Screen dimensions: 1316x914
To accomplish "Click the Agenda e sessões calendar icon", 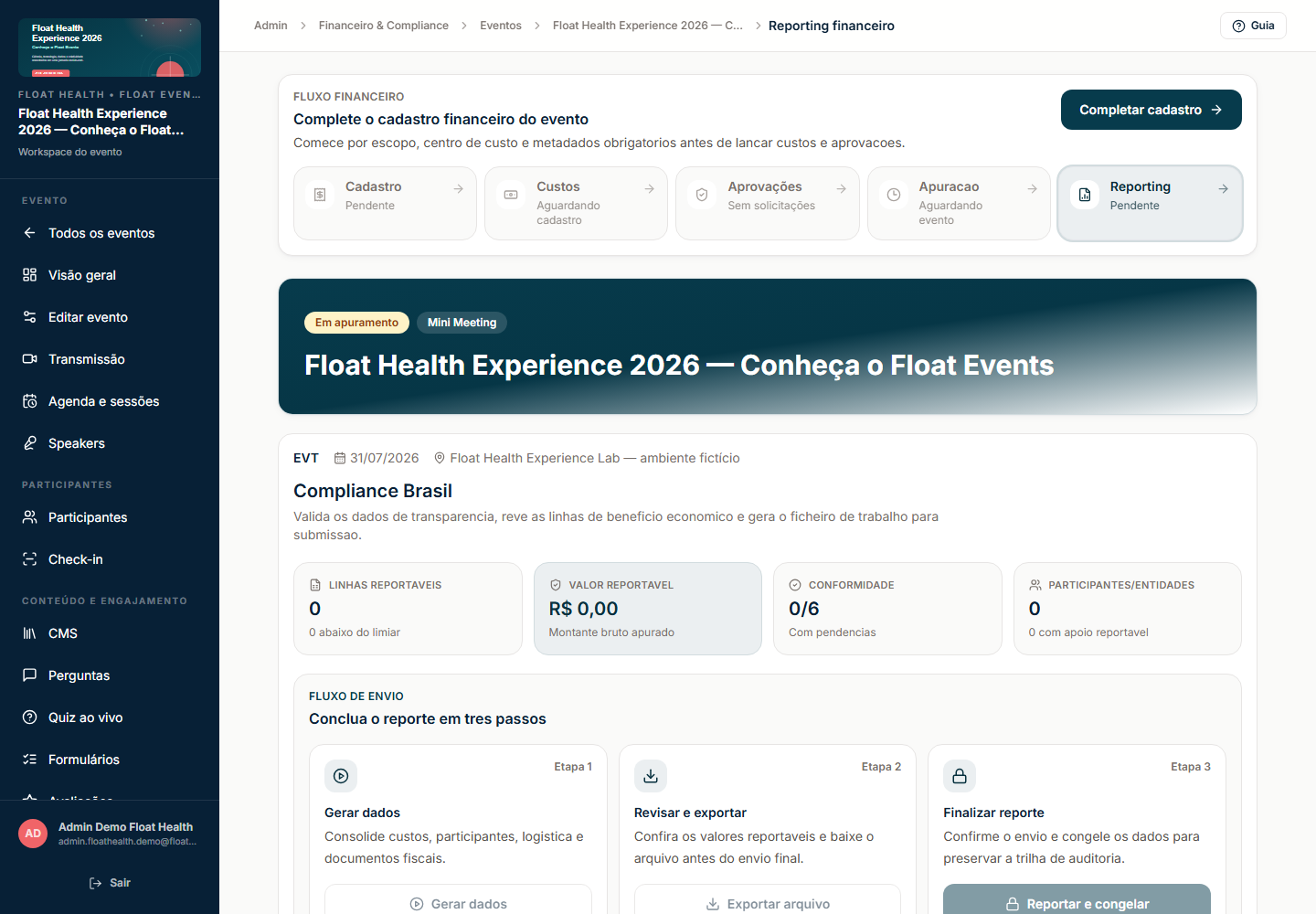I will click(x=29, y=401).
